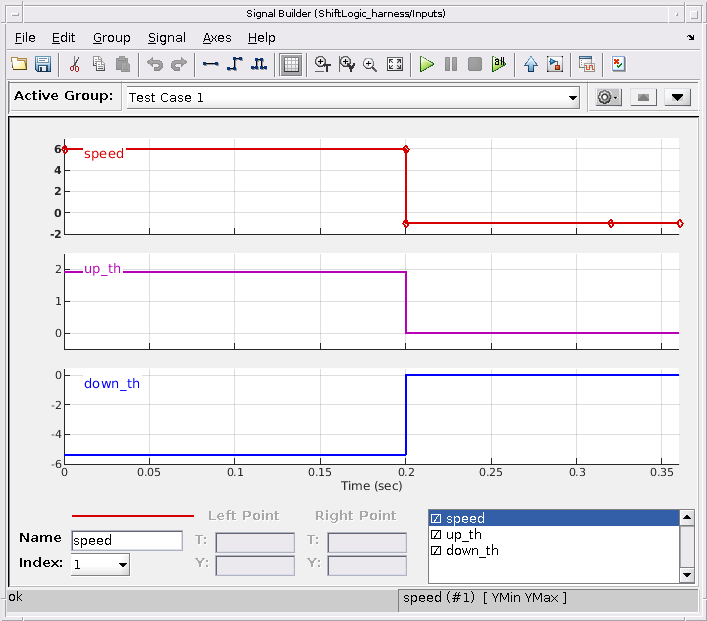Select the speed point at time 0.2 top
The width and height of the screenshot is (707, 621).
tap(406, 149)
